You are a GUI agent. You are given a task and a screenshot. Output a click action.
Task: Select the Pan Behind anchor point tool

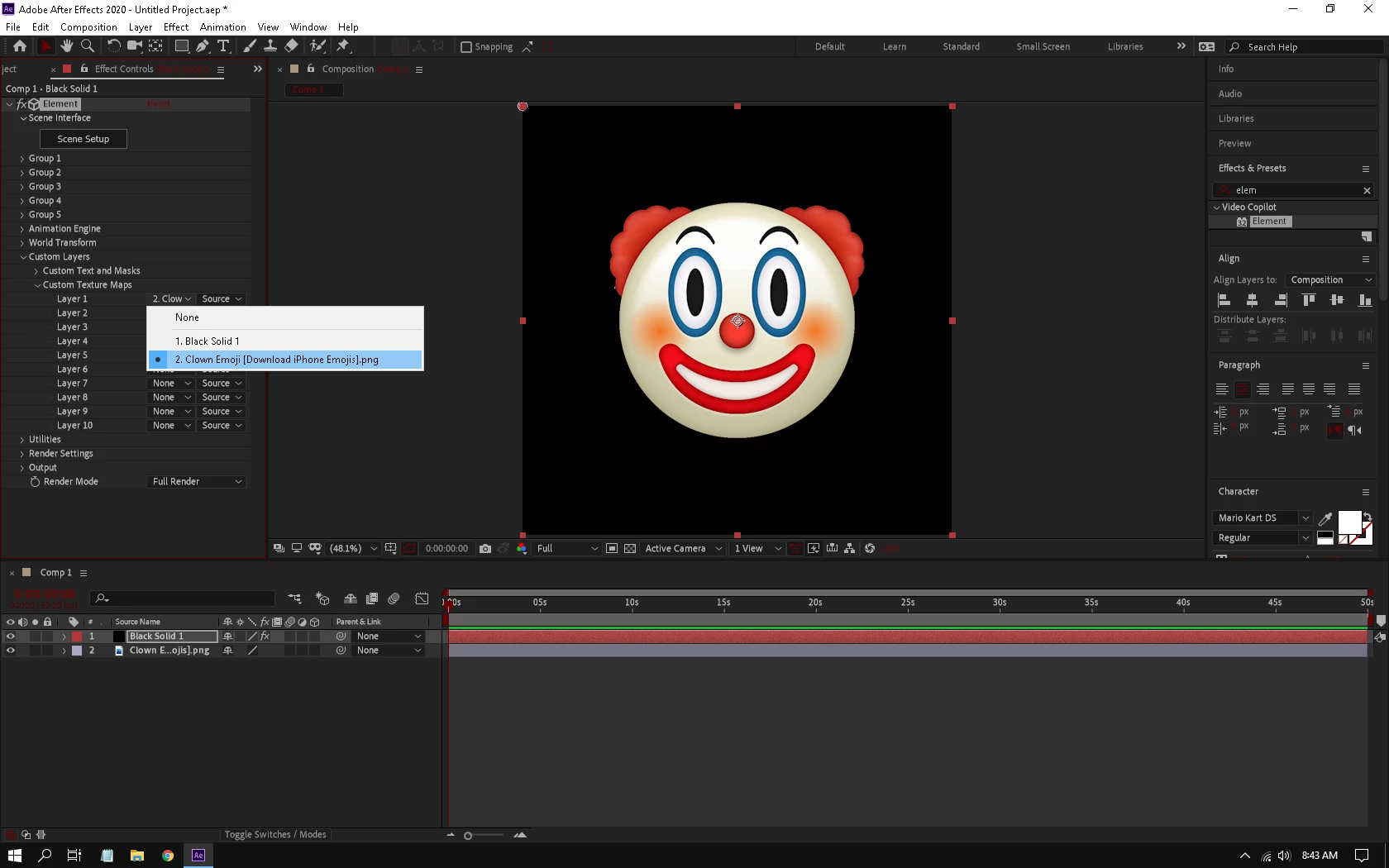[x=155, y=46]
